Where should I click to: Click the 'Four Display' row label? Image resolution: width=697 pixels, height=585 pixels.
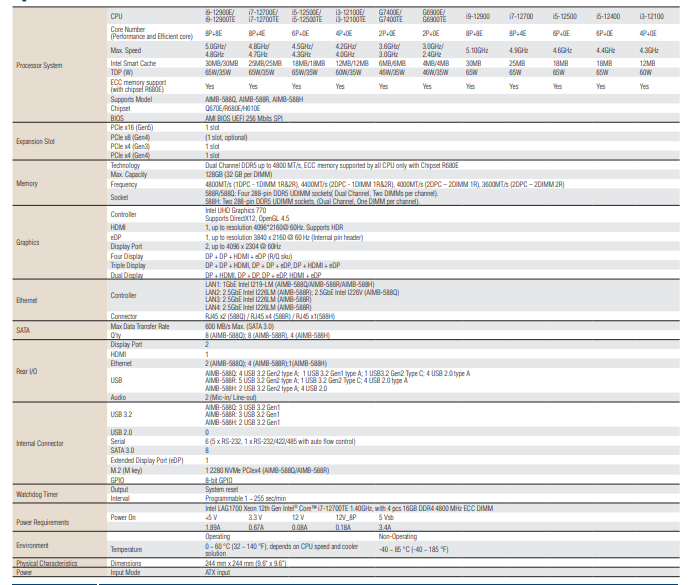click(x=127, y=256)
